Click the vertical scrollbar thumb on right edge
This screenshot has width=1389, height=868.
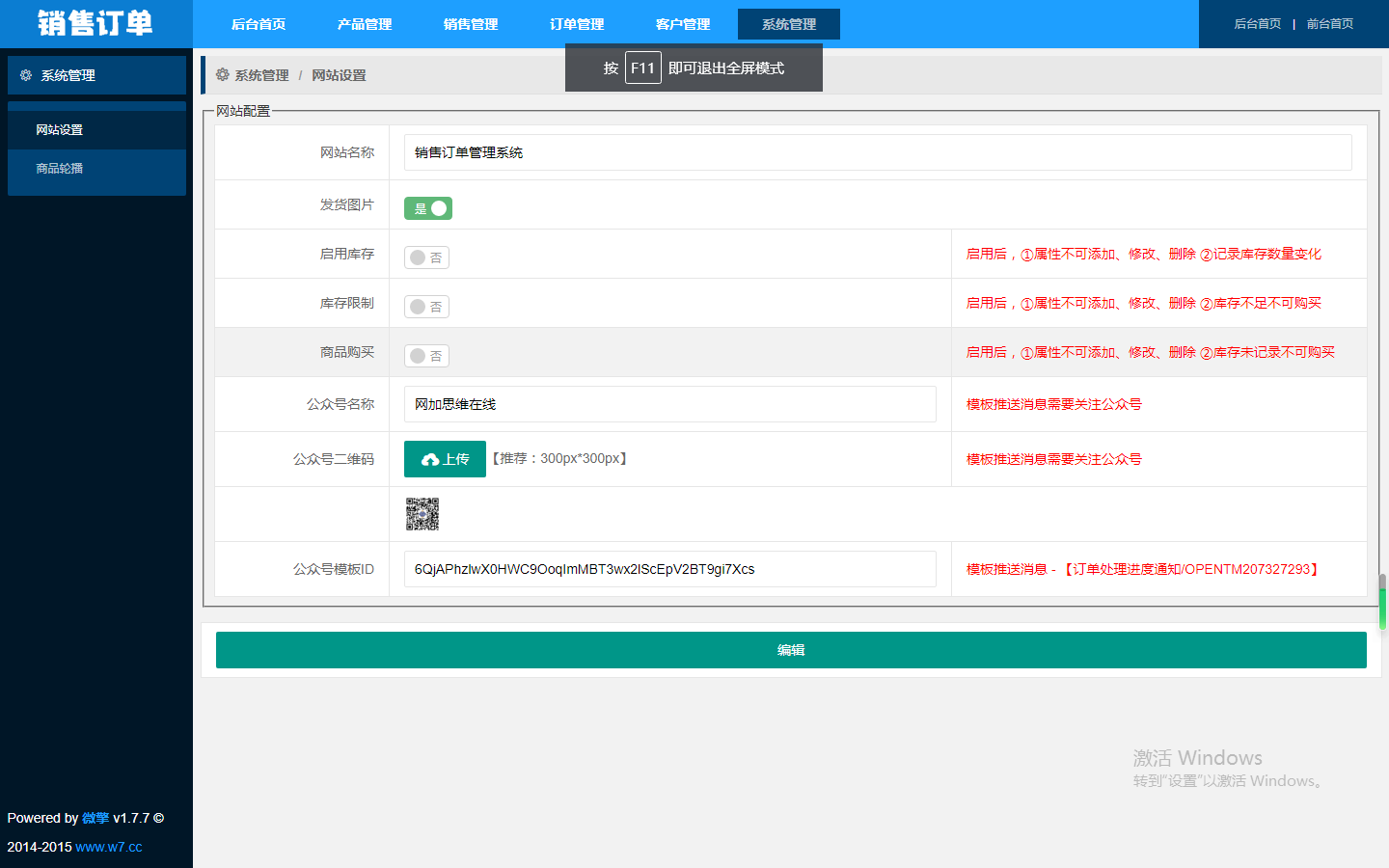tap(1382, 603)
